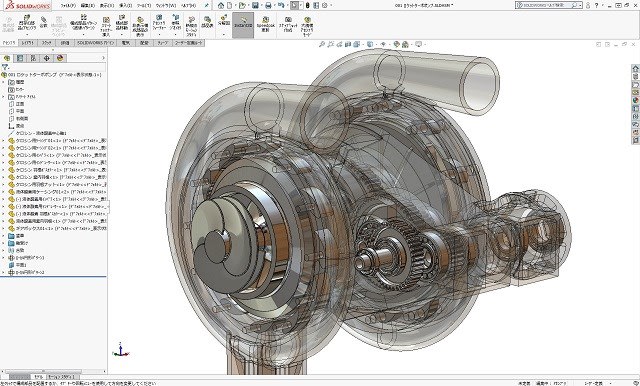Click Move Component (構成部品移動) button
This screenshot has width=640, height=386.
click(x=122, y=23)
